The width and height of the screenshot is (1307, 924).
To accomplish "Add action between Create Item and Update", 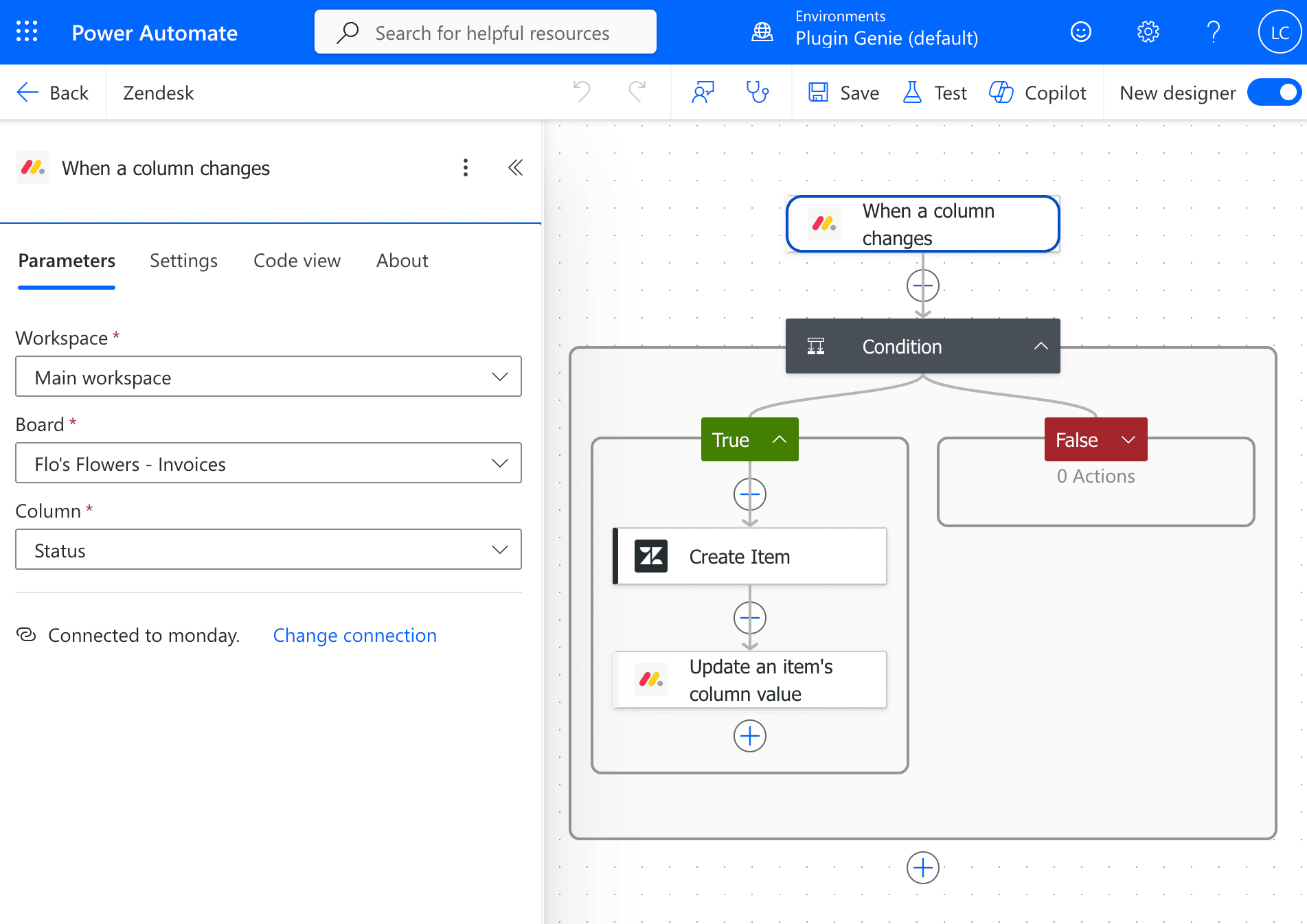I will coord(749,618).
